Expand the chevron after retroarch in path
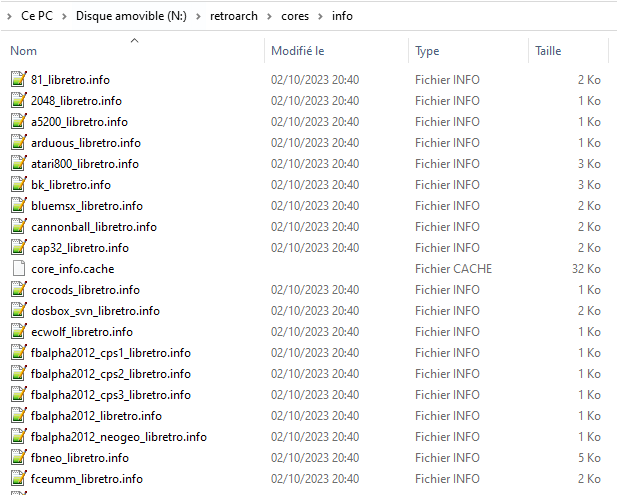 (x=269, y=17)
